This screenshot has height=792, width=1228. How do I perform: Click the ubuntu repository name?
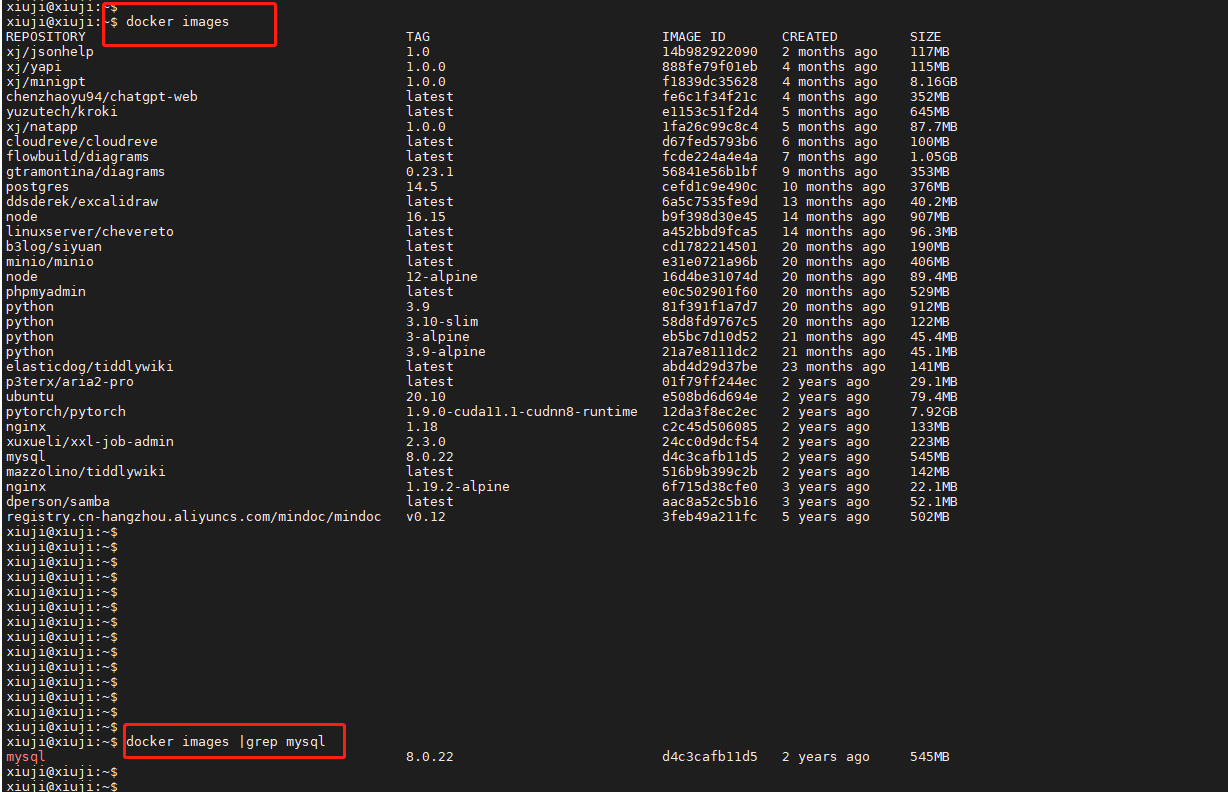coord(30,396)
